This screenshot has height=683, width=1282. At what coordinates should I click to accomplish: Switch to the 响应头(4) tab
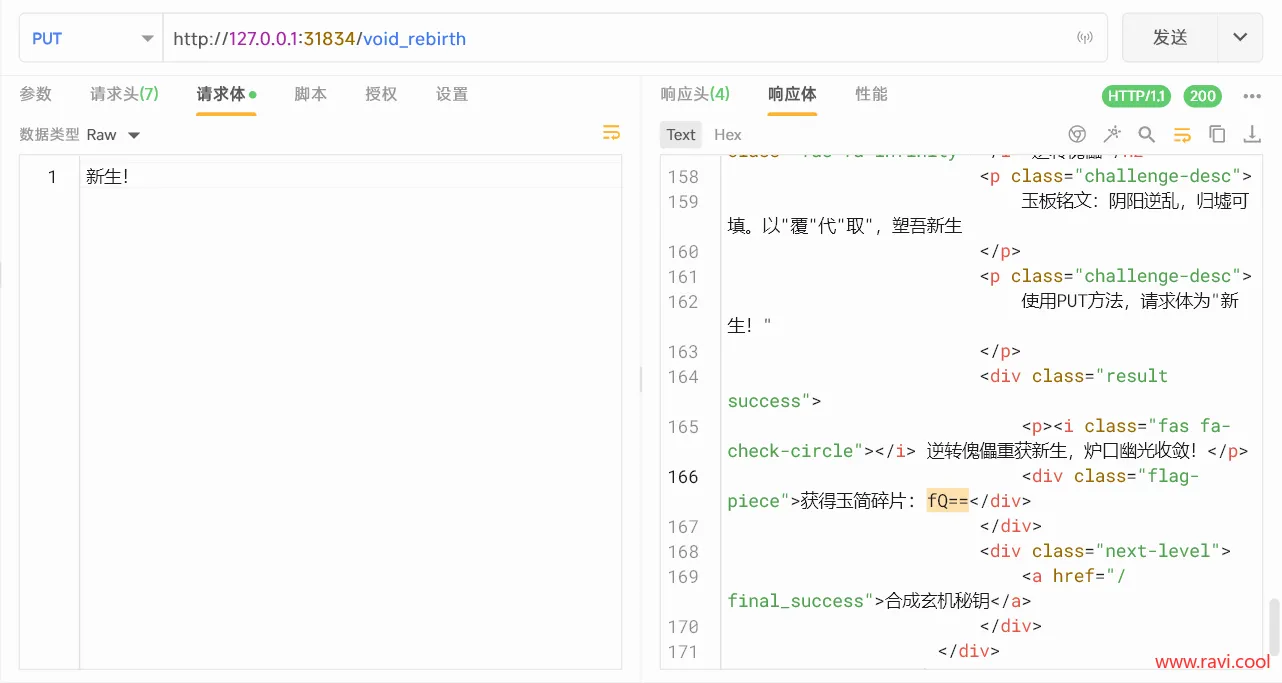695,95
